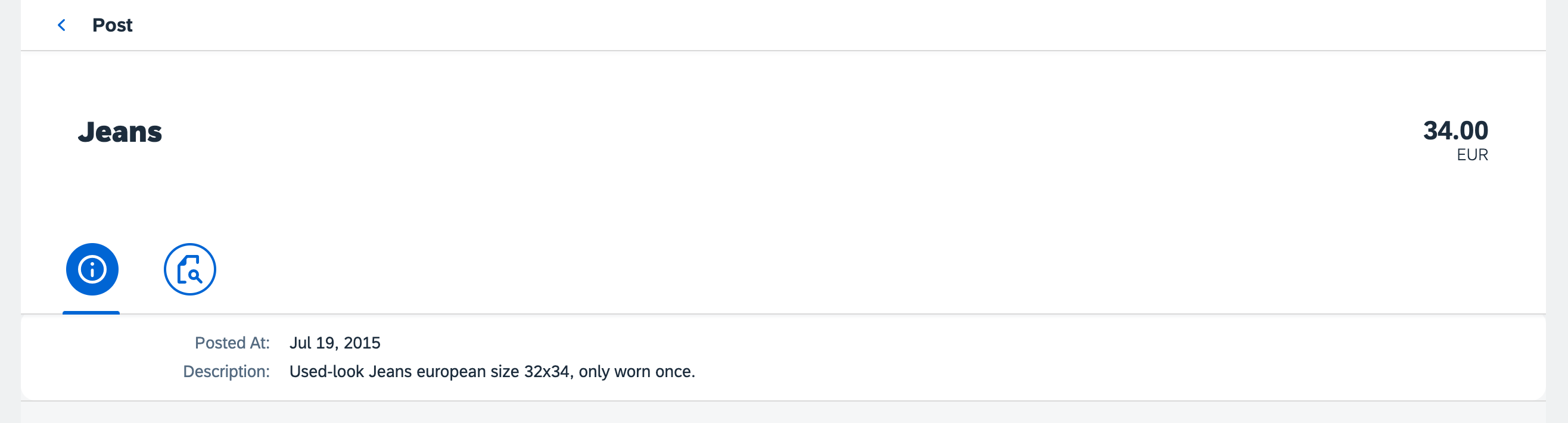Click the EUR currency label
This screenshot has height=423, width=1568.
click(x=1472, y=155)
